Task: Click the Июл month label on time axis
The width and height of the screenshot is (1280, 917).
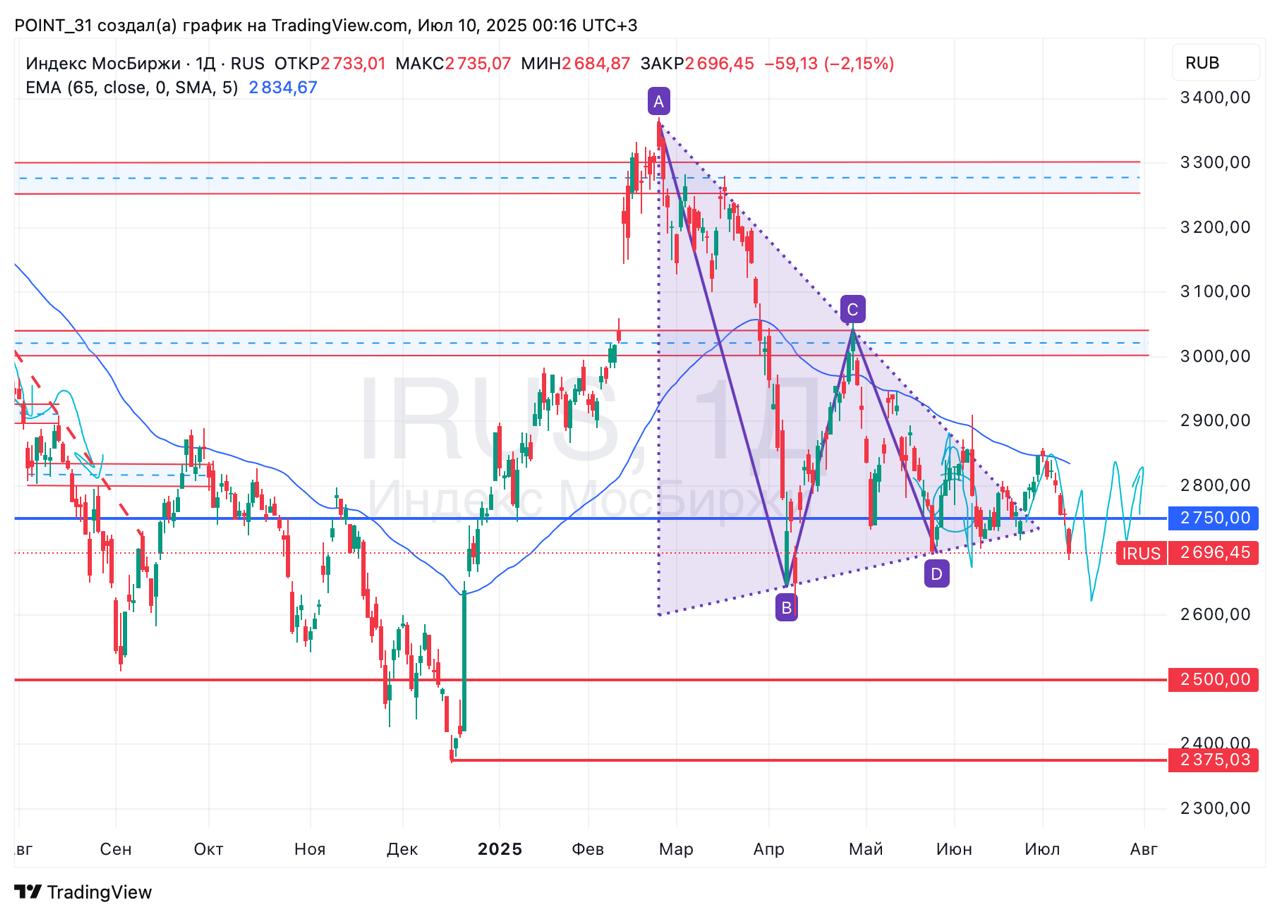Action: (x=1042, y=849)
